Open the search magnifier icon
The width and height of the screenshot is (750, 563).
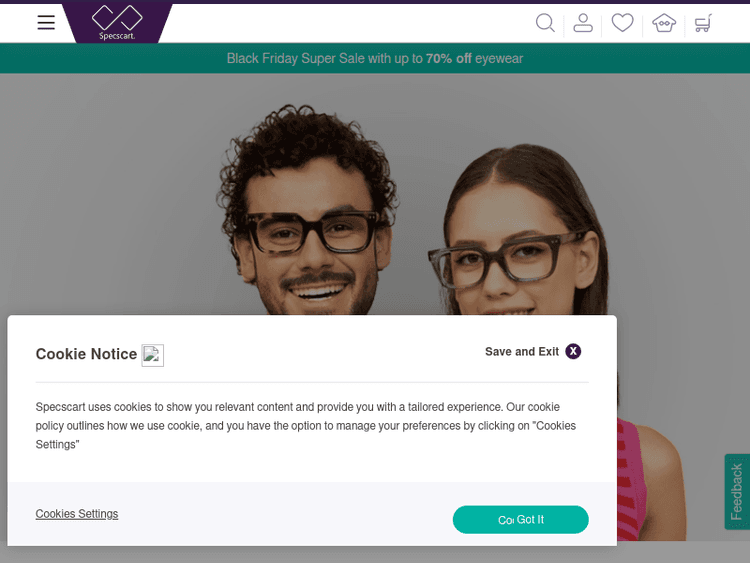545,23
